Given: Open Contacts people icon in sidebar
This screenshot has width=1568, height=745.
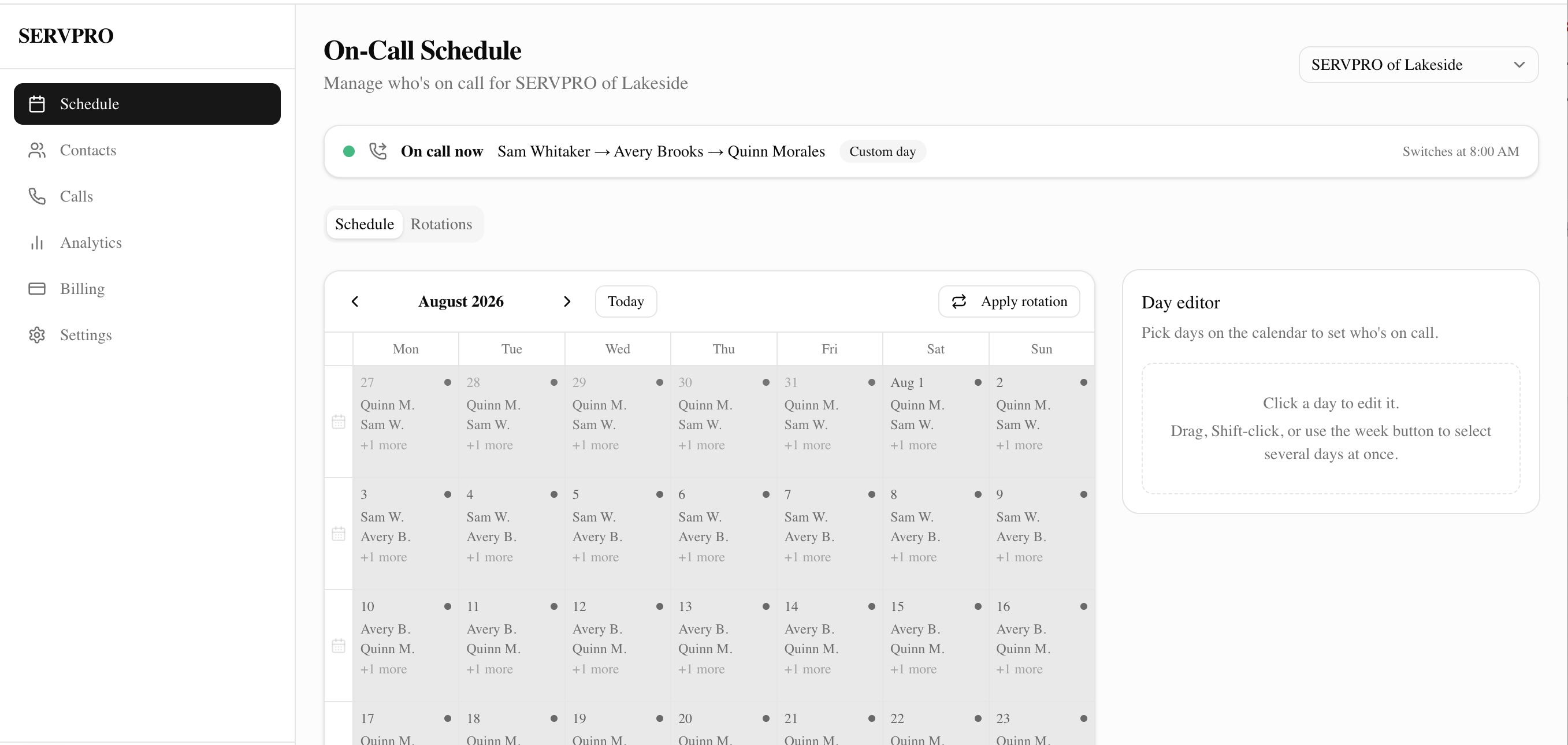Looking at the screenshot, I should point(37,150).
